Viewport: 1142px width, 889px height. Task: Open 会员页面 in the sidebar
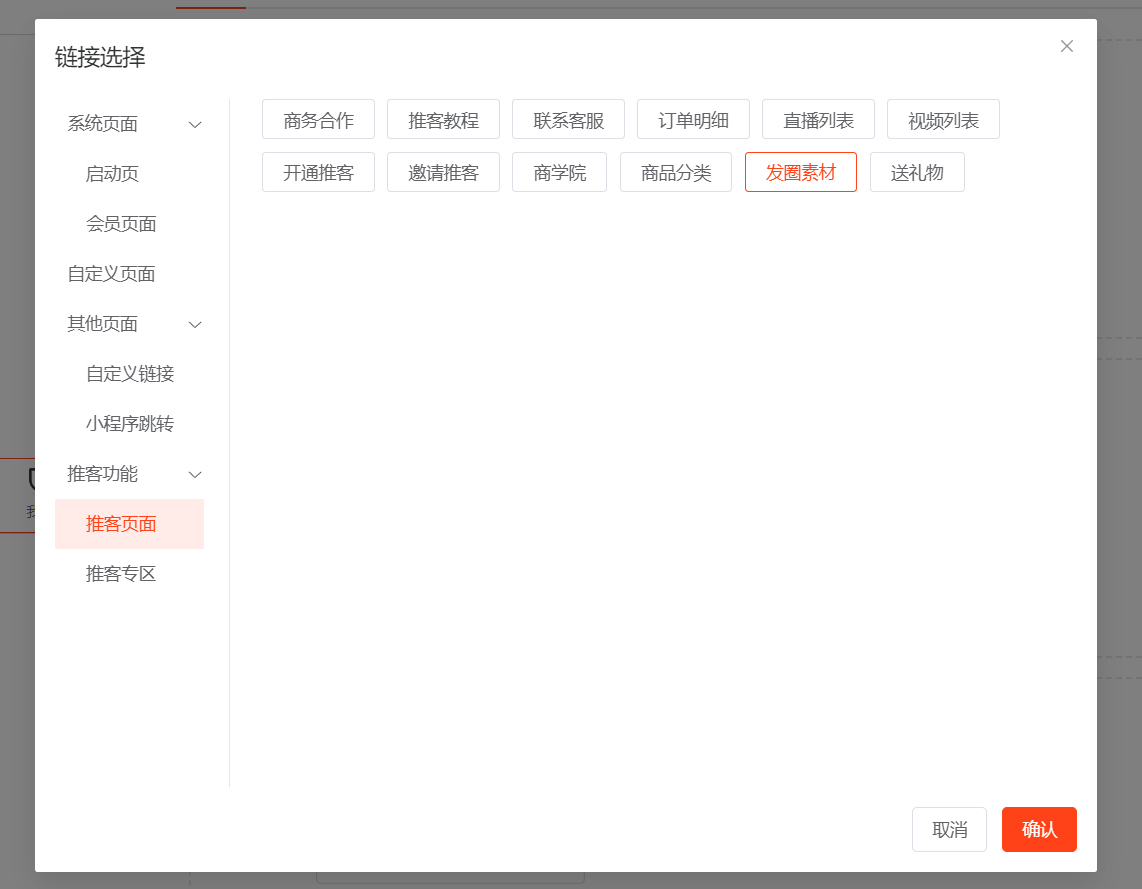[121, 224]
